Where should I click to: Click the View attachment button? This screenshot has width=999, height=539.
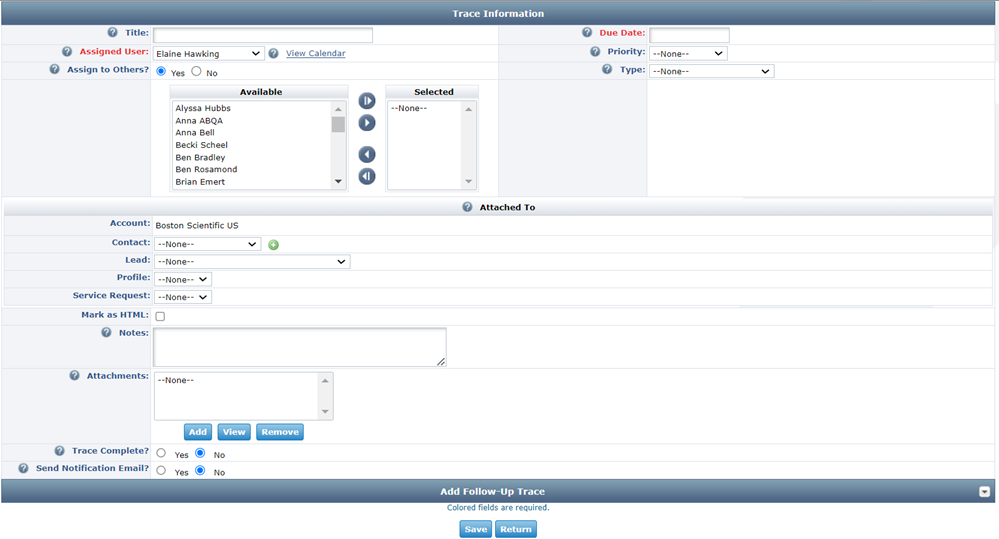point(234,432)
